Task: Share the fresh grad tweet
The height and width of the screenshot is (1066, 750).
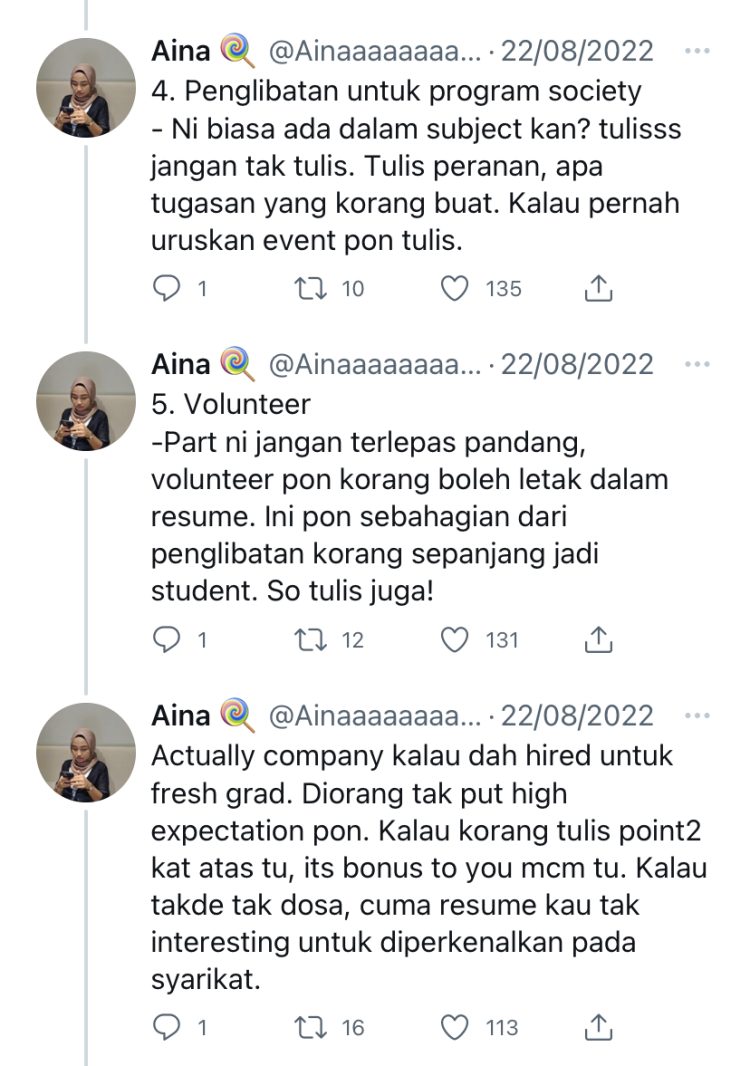Action: coord(597,1026)
